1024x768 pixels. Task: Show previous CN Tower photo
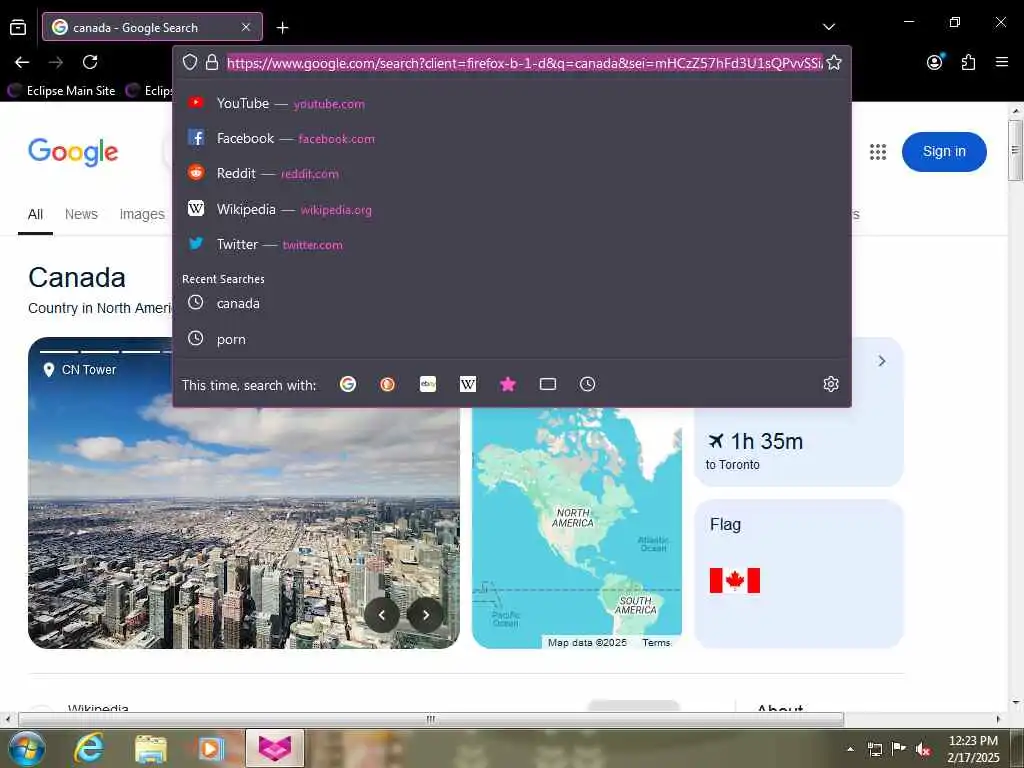tap(382, 615)
